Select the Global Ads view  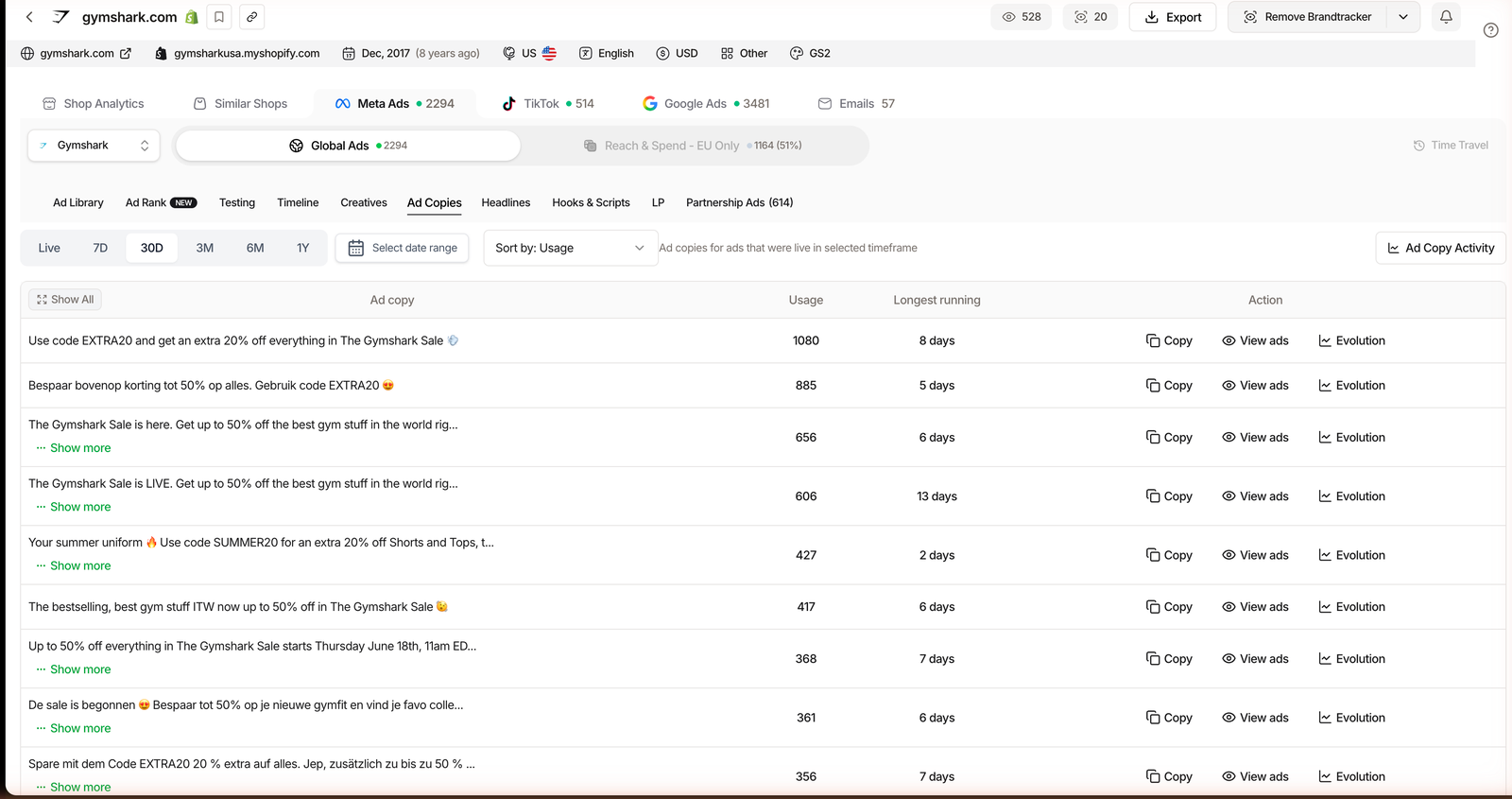pos(348,146)
